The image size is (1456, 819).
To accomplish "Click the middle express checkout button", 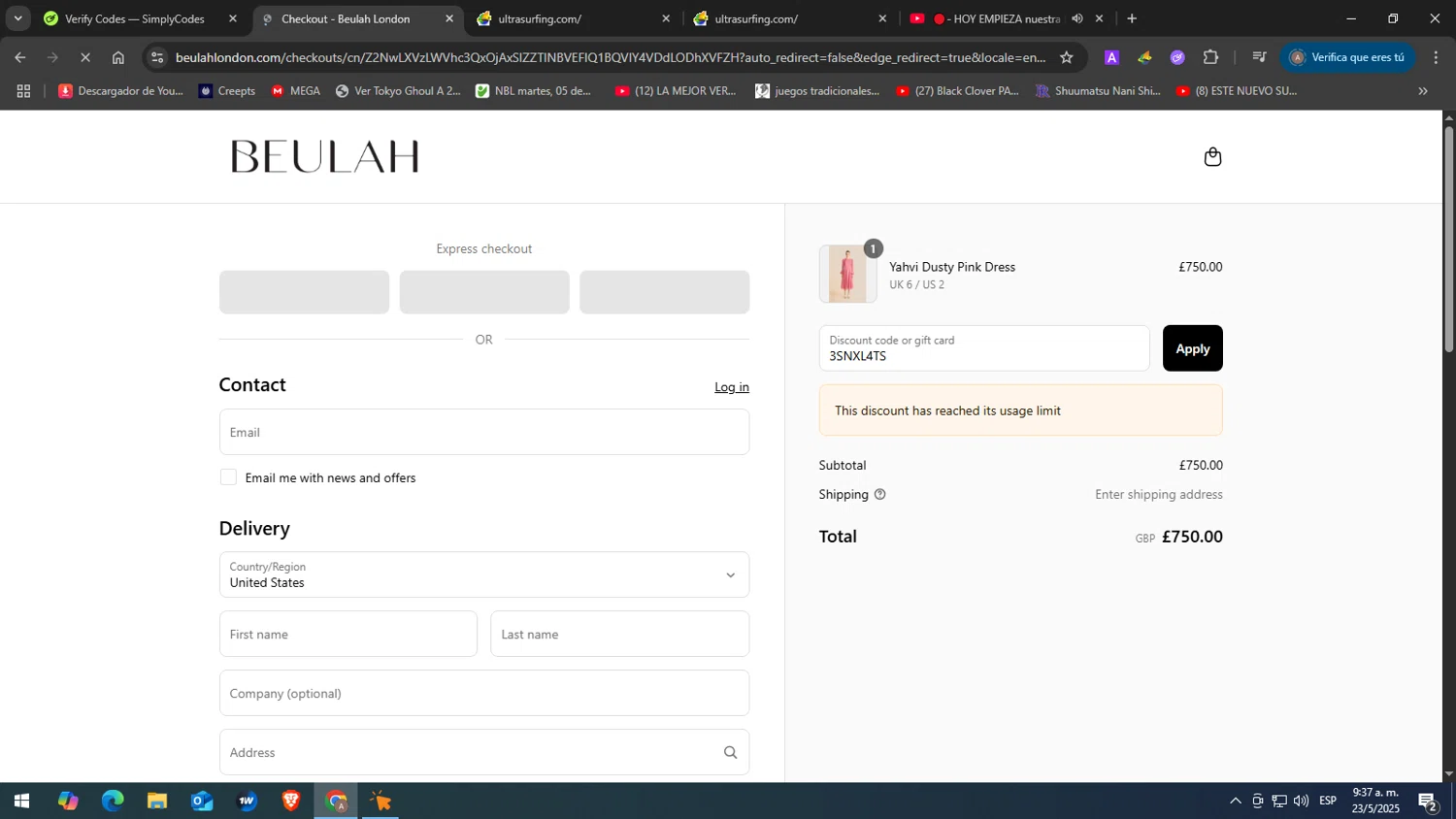I will pos(484,292).
